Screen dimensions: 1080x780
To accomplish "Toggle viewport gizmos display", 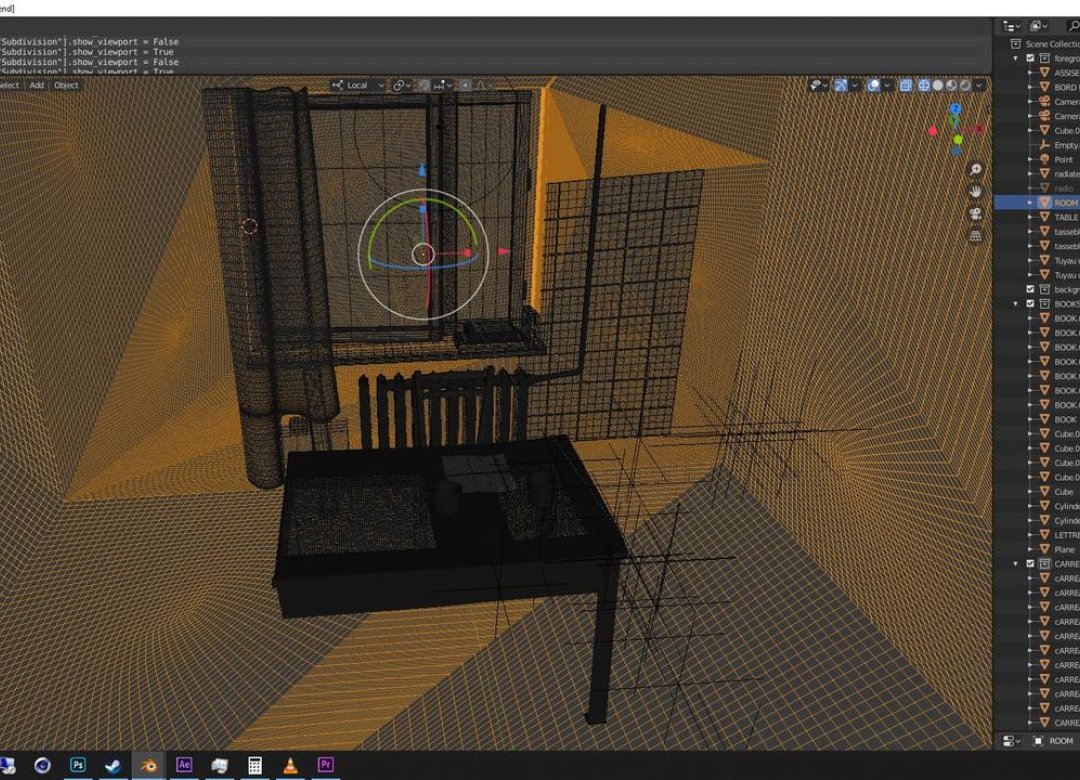I will pyautogui.click(x=840, y=85).
